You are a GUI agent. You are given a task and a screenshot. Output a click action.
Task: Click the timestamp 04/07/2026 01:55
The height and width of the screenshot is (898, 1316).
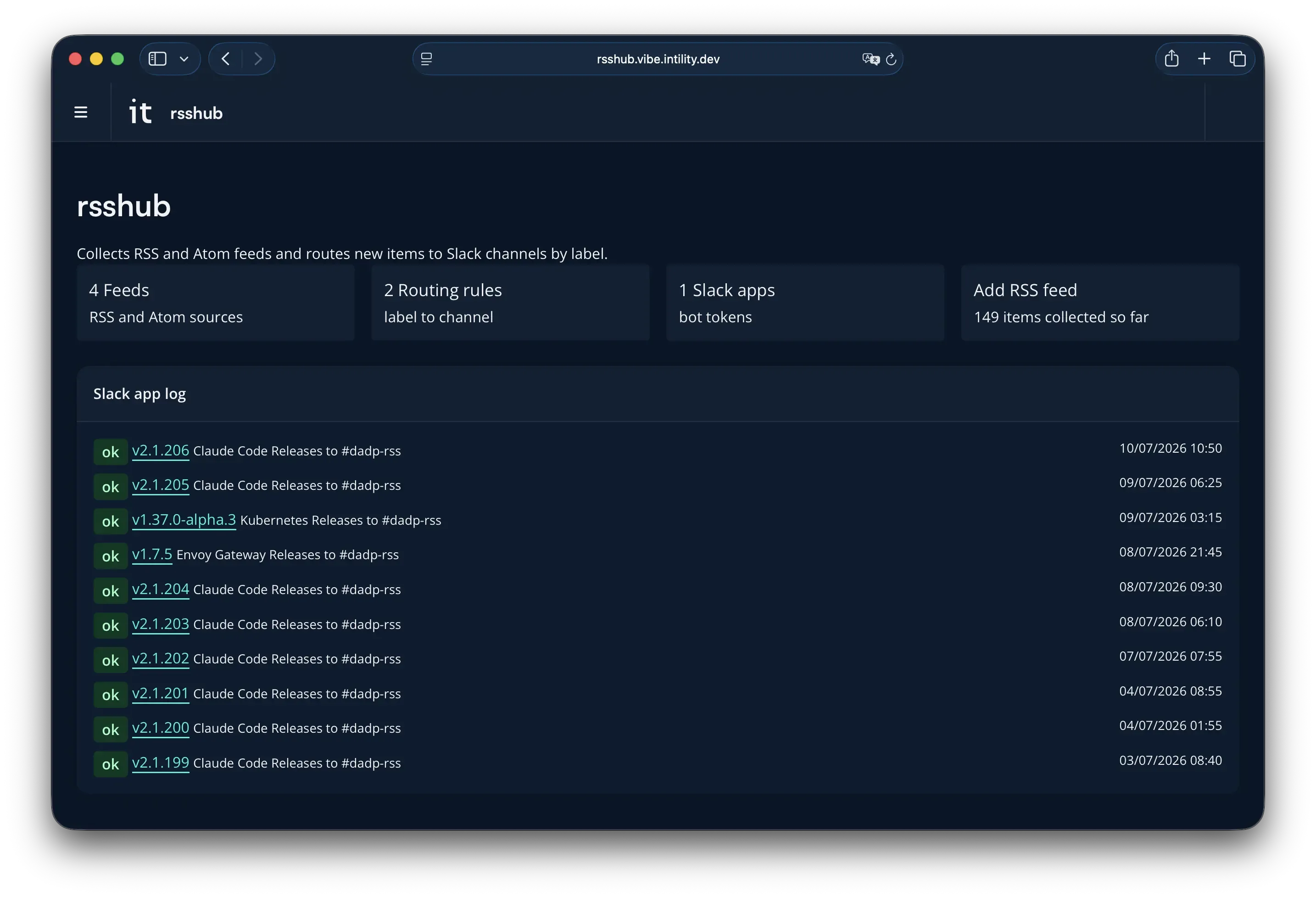point(1170,725)
